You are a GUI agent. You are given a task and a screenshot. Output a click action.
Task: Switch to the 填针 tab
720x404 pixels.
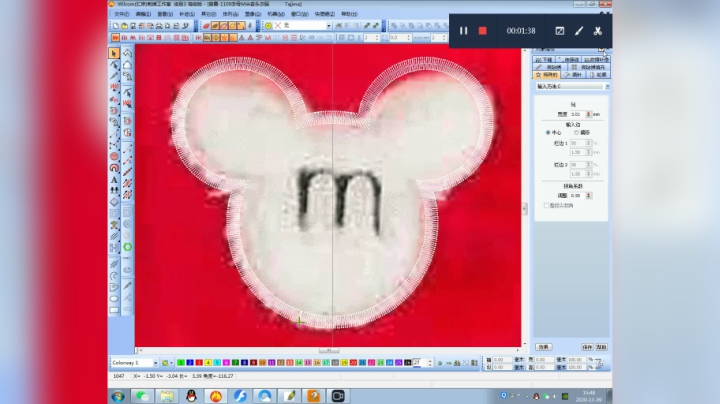tap(573, 74)
